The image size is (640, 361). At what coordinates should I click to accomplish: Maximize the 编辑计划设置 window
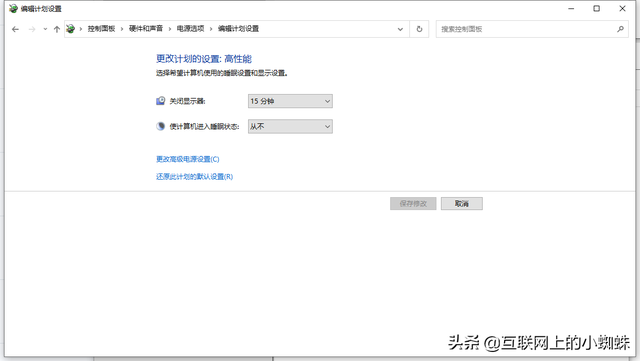tap(596, 9)
